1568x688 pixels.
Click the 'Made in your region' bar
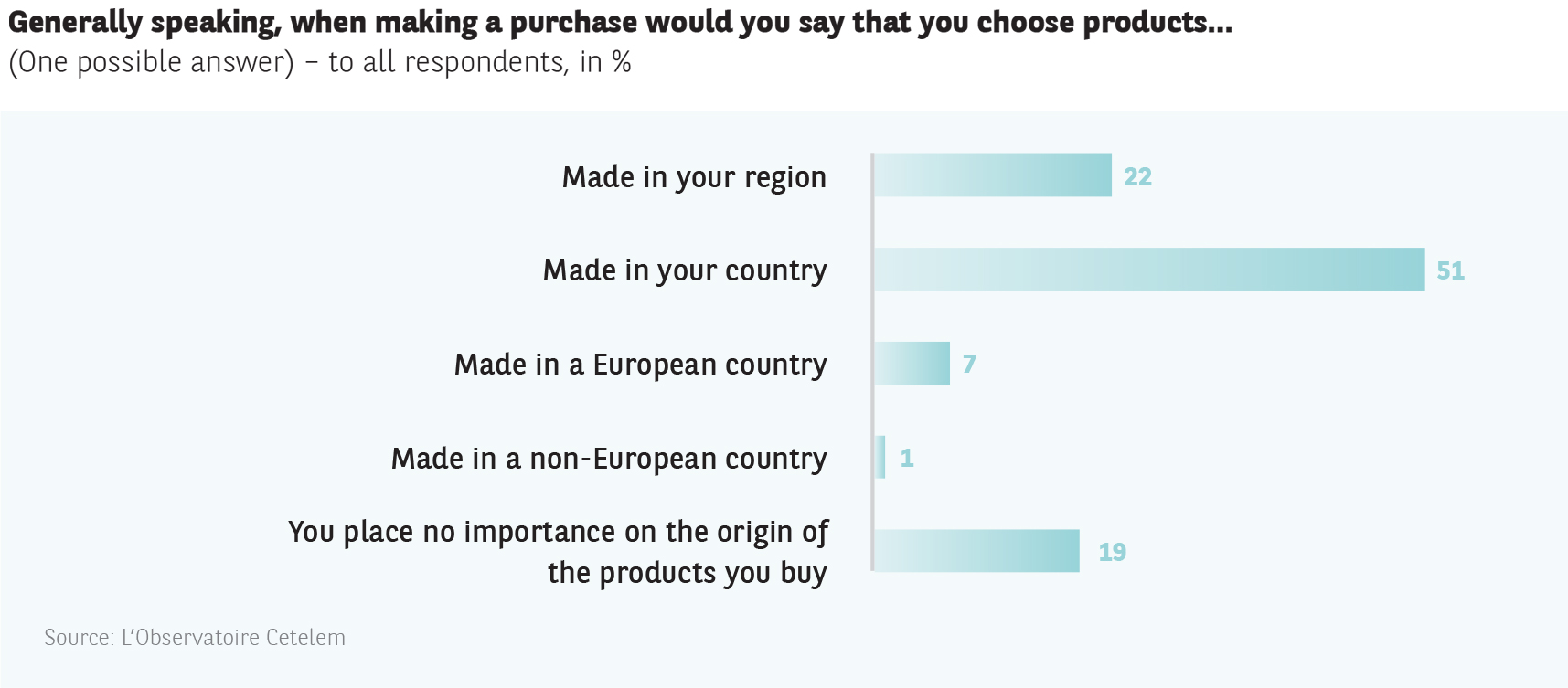992,175
